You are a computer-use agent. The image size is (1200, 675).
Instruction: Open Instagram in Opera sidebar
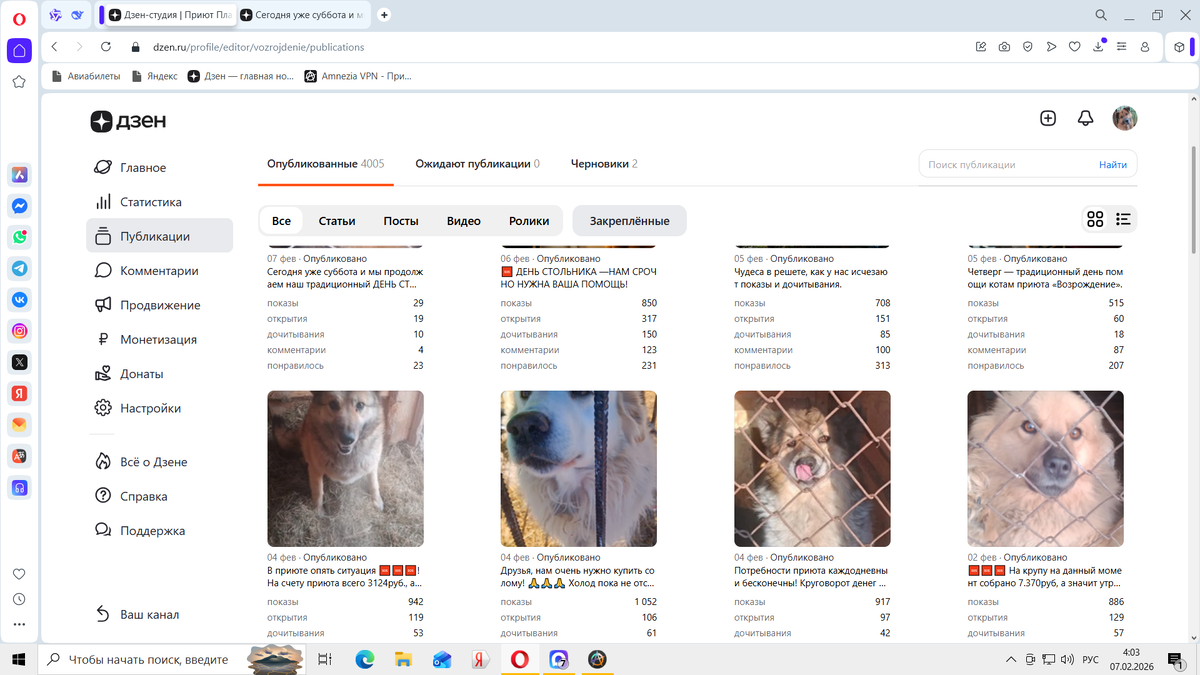pos(19,331)
